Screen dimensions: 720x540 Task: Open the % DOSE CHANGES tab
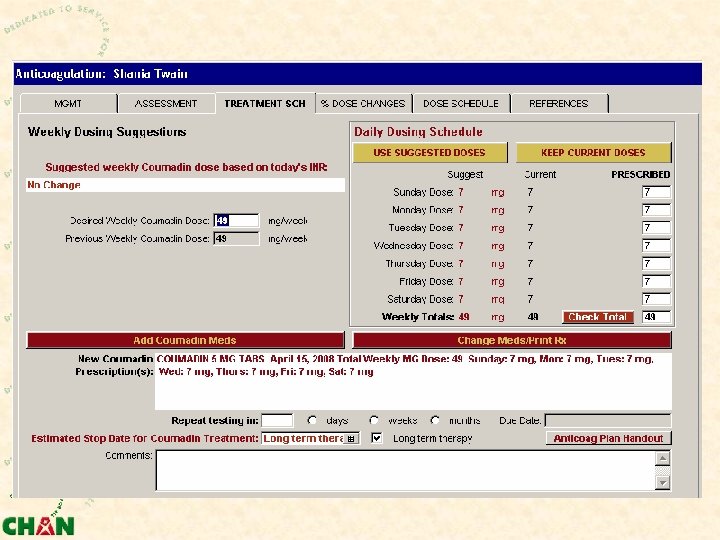[x=363, y=103]
